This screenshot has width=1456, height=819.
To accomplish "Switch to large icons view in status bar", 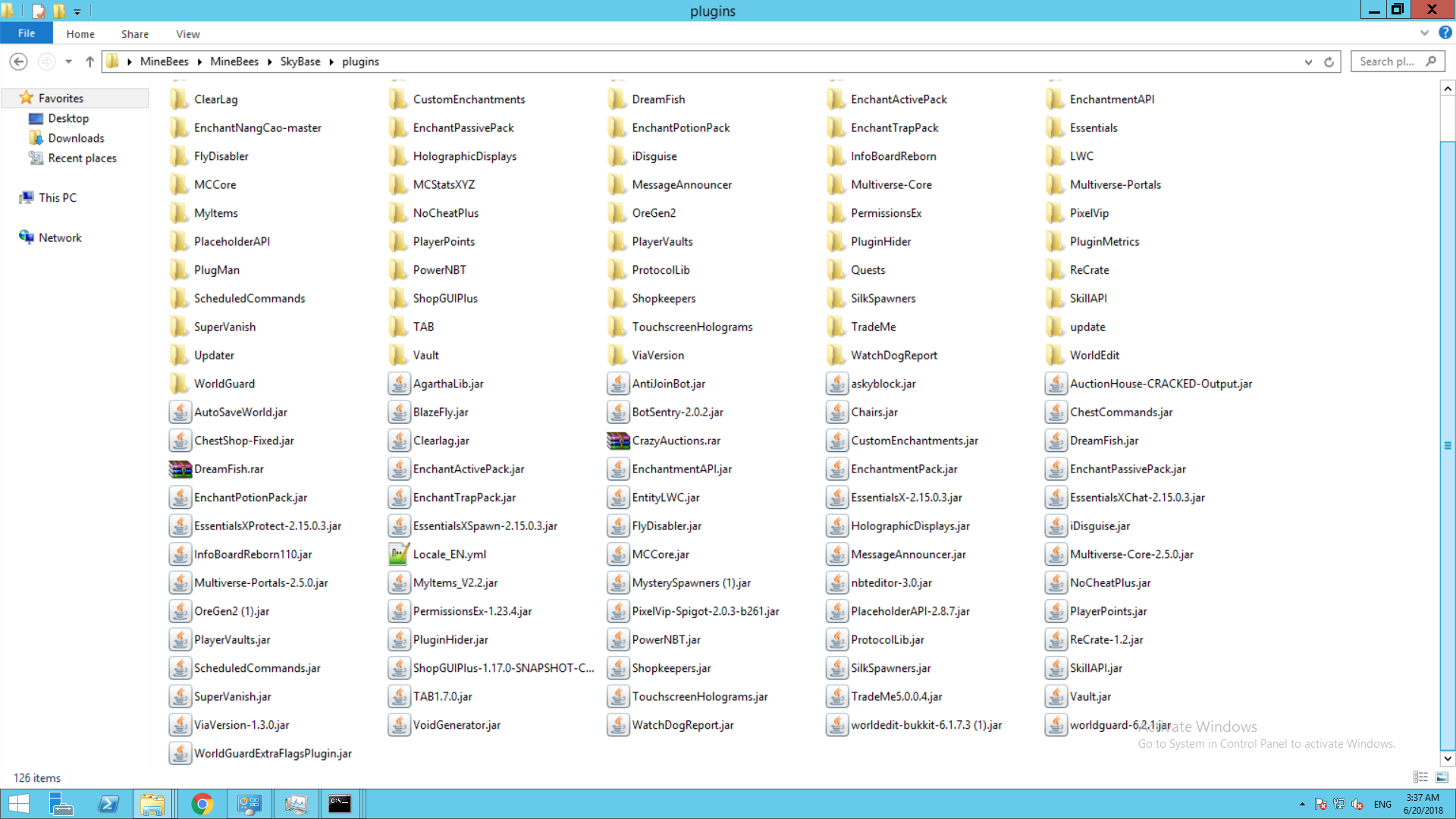I will pos(1442,777).
